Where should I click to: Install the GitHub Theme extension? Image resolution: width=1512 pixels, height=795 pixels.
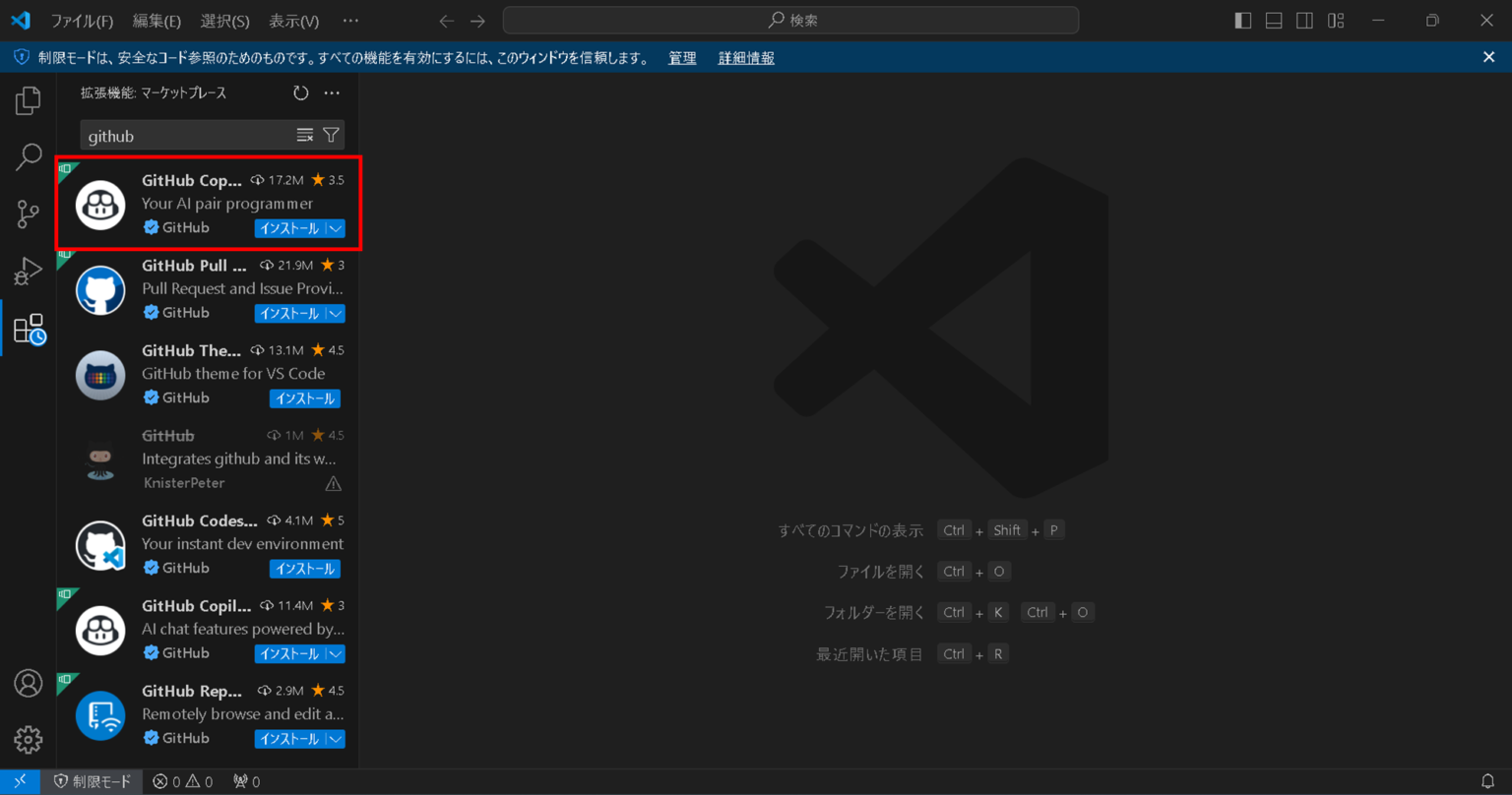[304, 398]
